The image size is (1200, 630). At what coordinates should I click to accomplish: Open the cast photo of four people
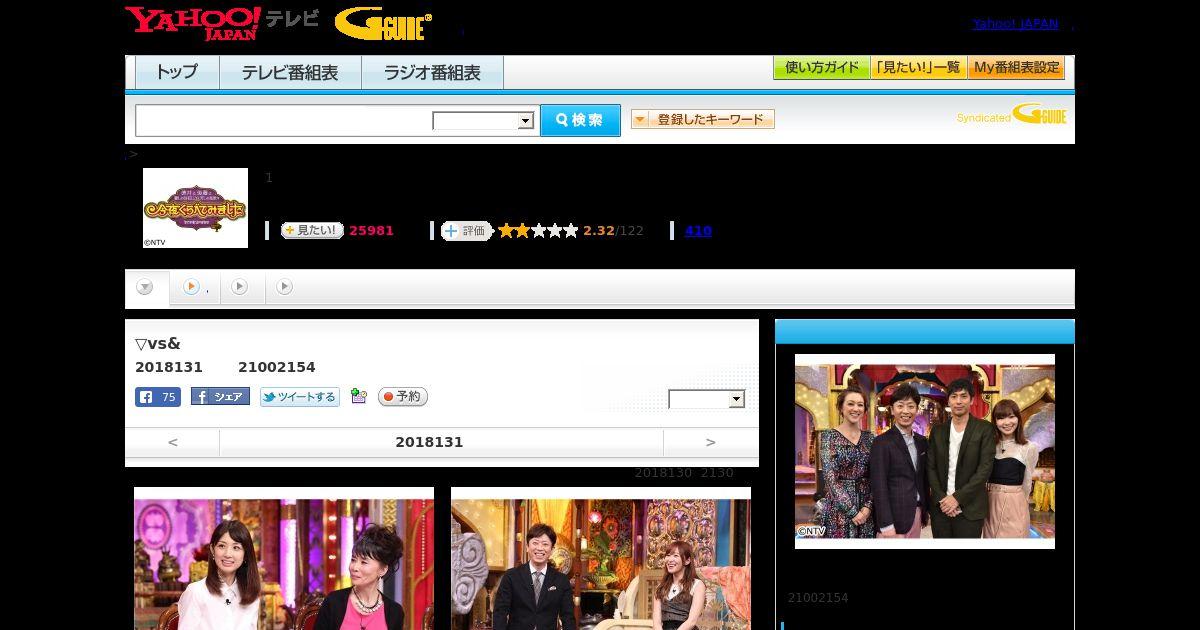coord(925,451)
